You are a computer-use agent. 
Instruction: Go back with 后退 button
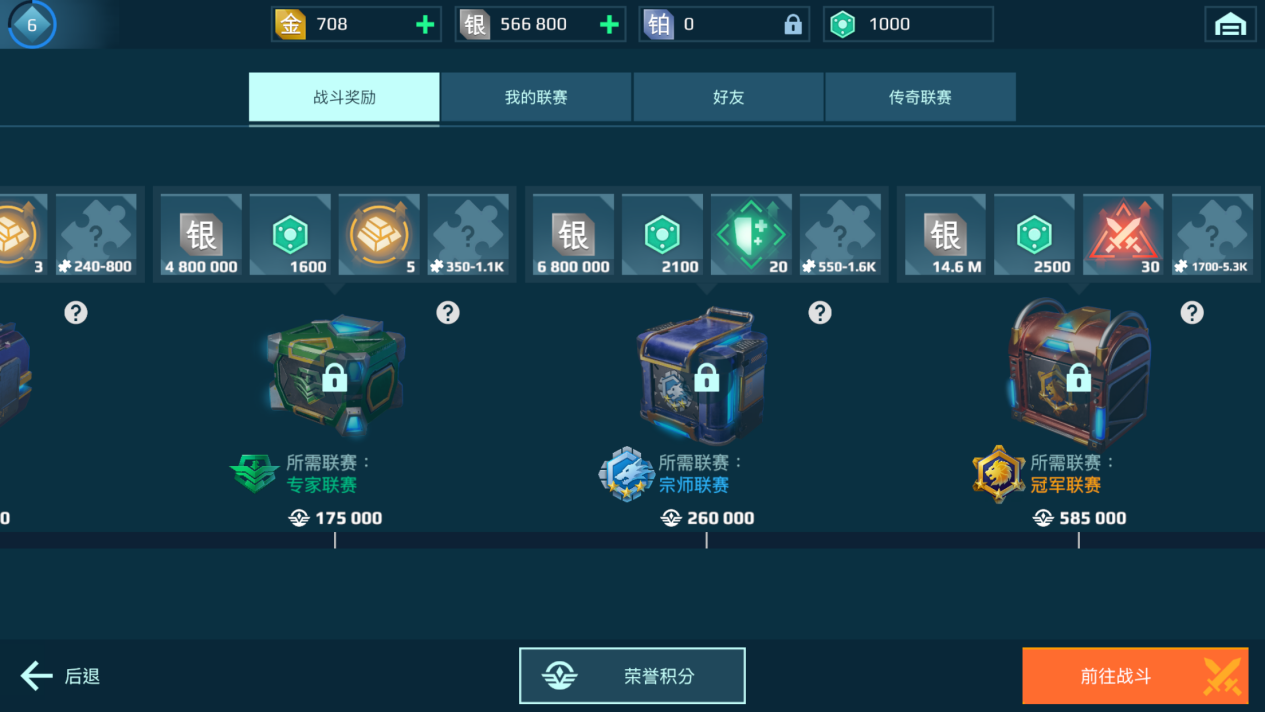(61, 676)
